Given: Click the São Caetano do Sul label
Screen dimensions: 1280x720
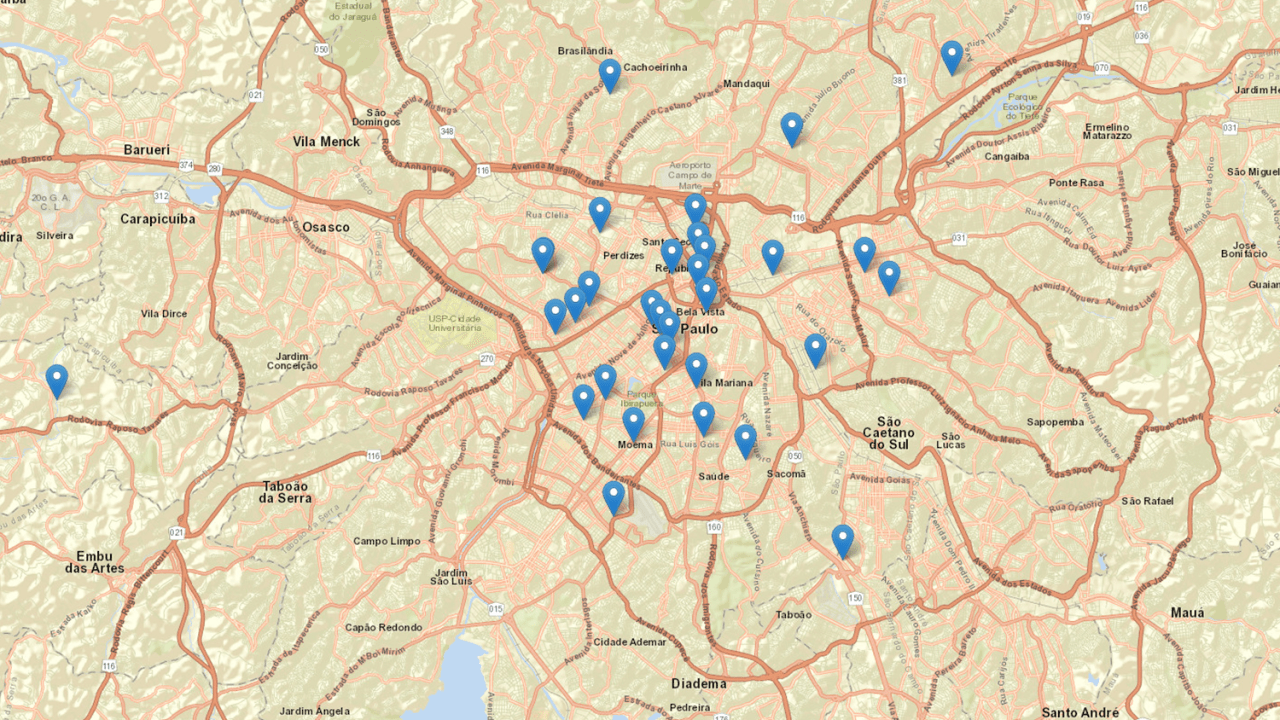Looking at the screenshot, I should click(889, 432).
